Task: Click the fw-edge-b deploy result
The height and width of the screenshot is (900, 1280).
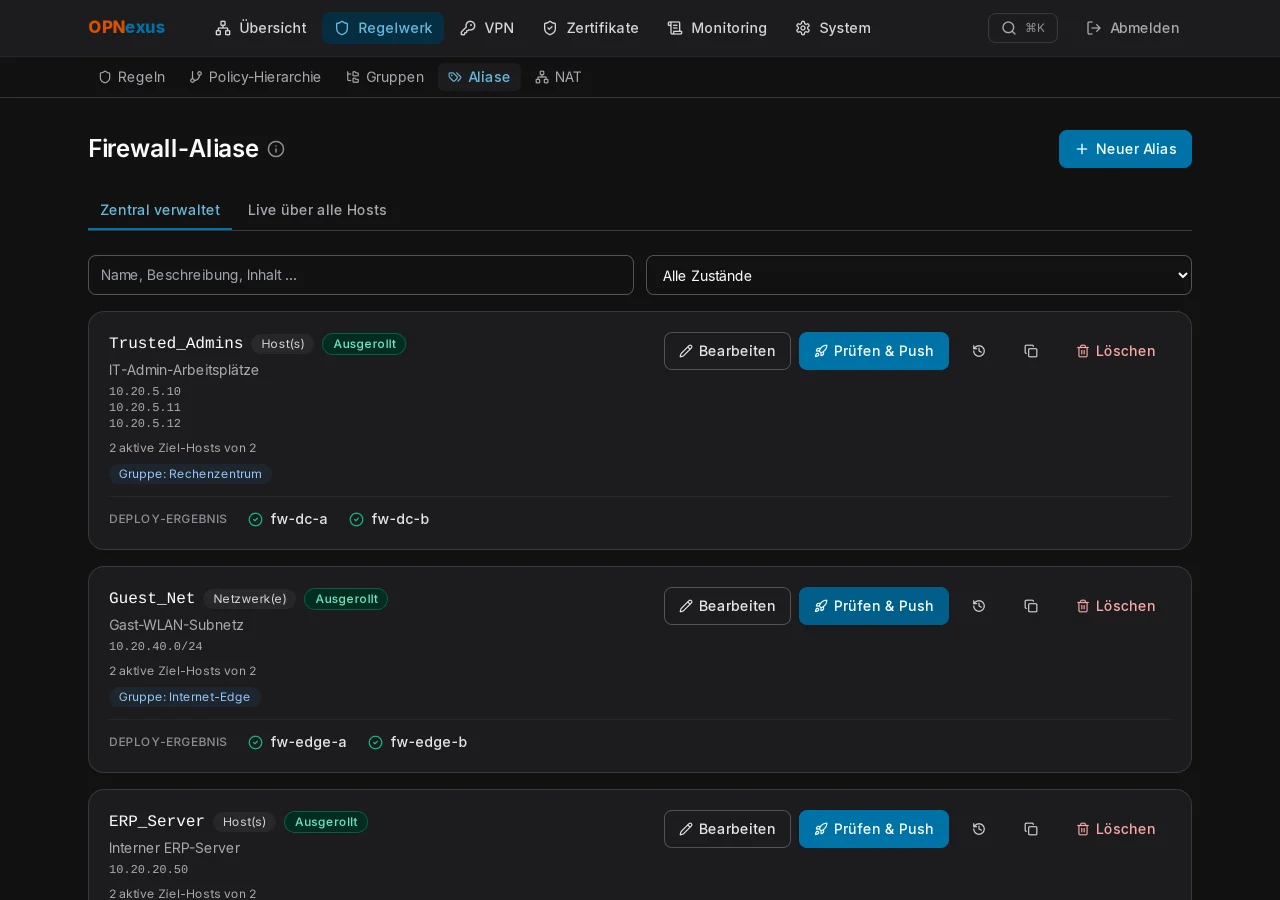Action: pyautogui.click(x=418, y=742)
